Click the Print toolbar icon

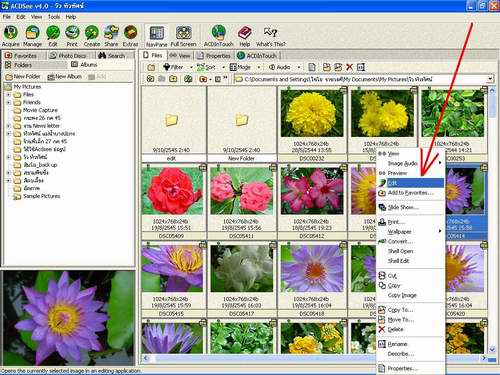(72, 36)
